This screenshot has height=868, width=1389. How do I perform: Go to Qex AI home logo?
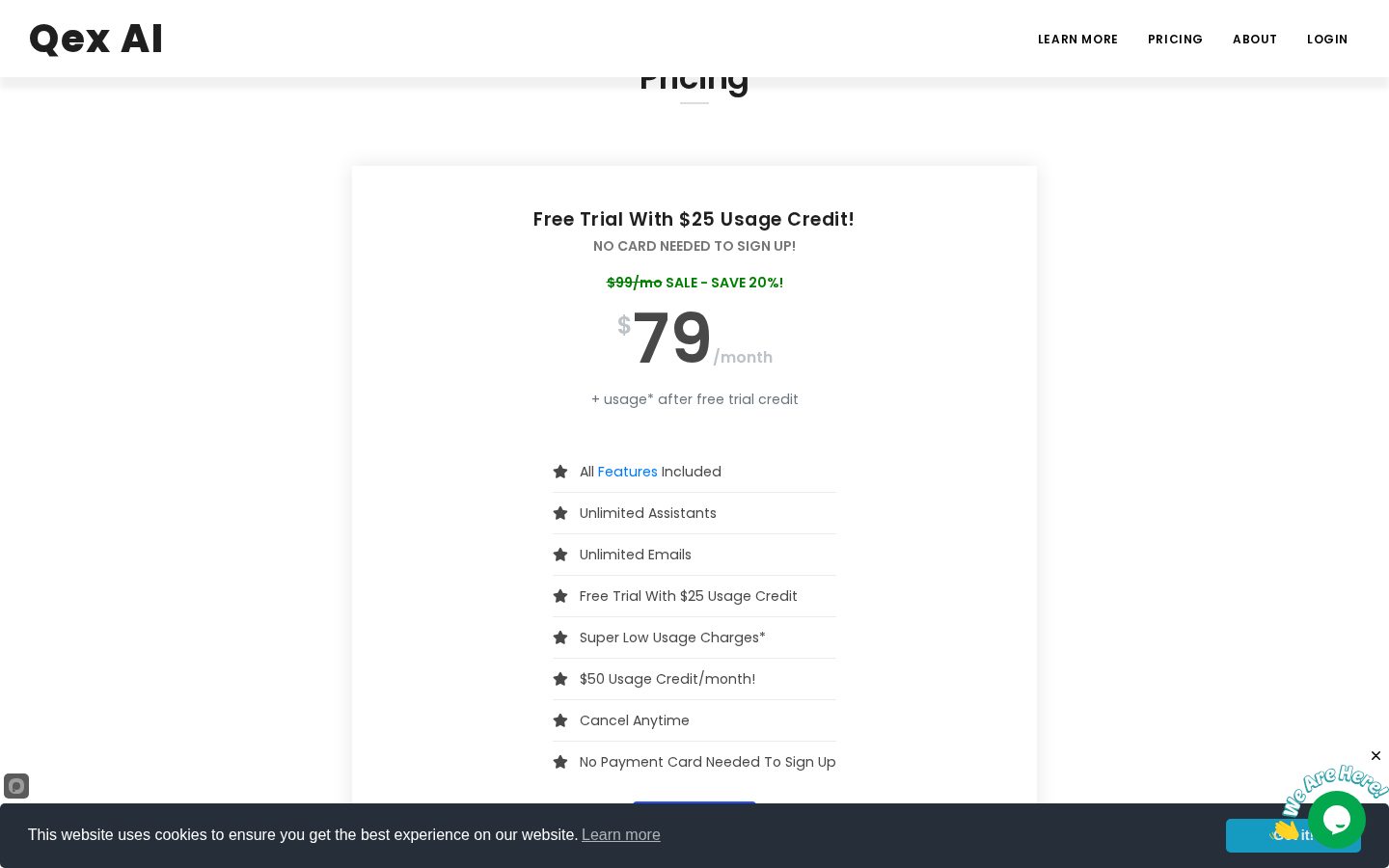96,40
